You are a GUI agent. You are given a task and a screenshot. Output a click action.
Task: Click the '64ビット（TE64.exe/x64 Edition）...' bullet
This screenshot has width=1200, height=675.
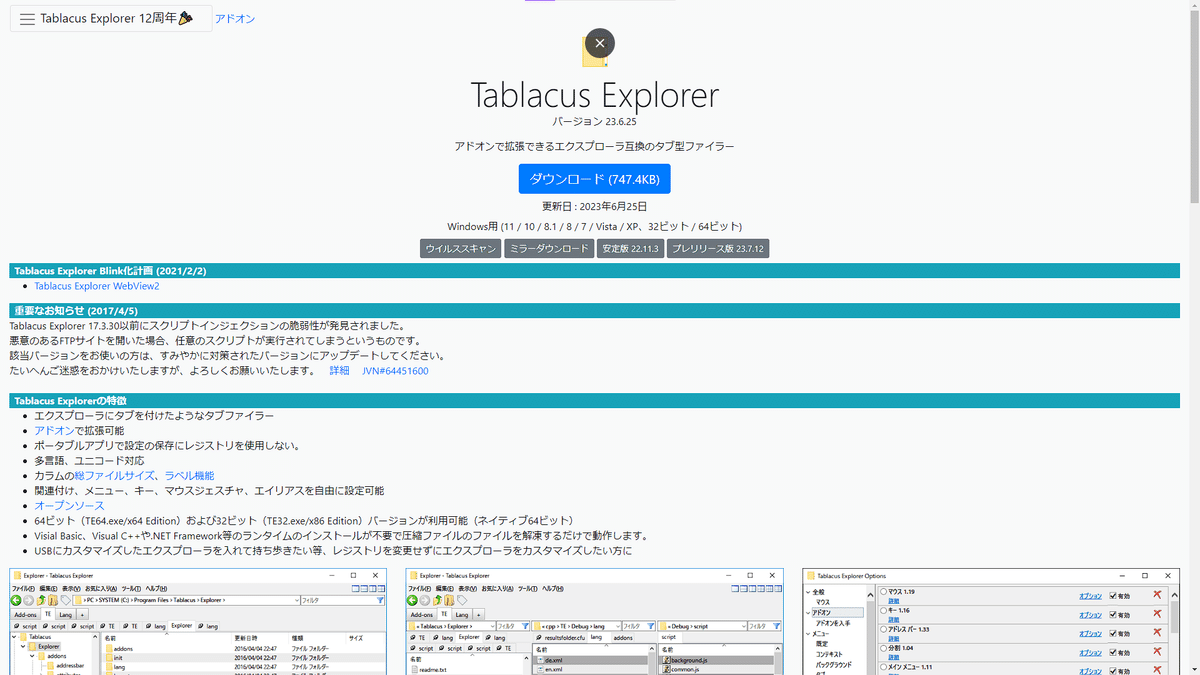[x=305, y=521]
